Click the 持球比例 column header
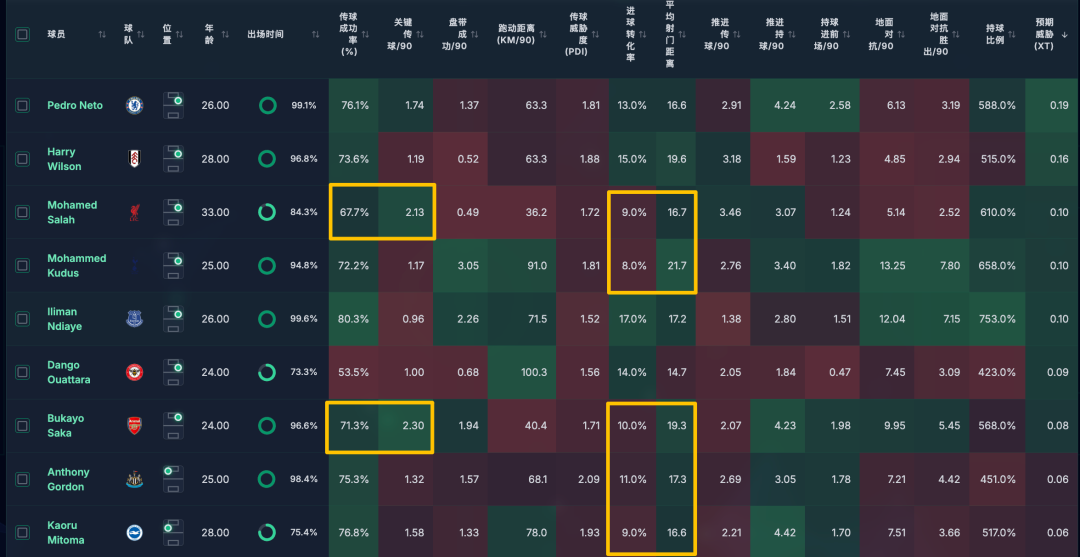The height and width of the screenshot is (557, 1080). click(995, 34)
